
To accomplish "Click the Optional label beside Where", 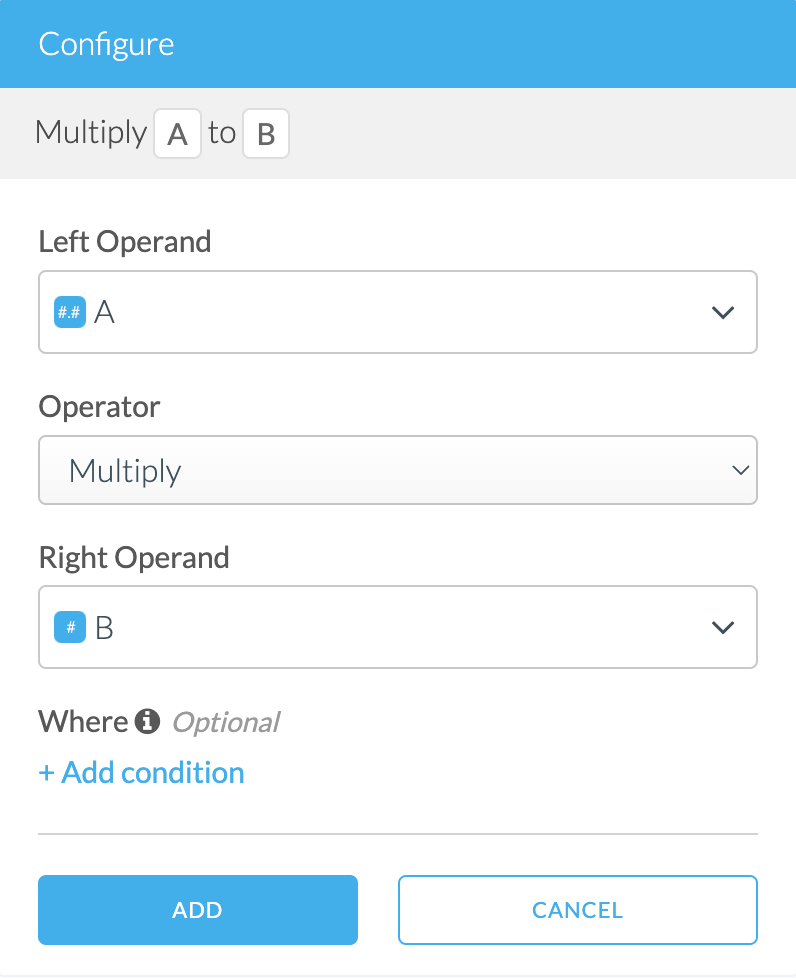I will pyautogui.click(x=225, y=721).
